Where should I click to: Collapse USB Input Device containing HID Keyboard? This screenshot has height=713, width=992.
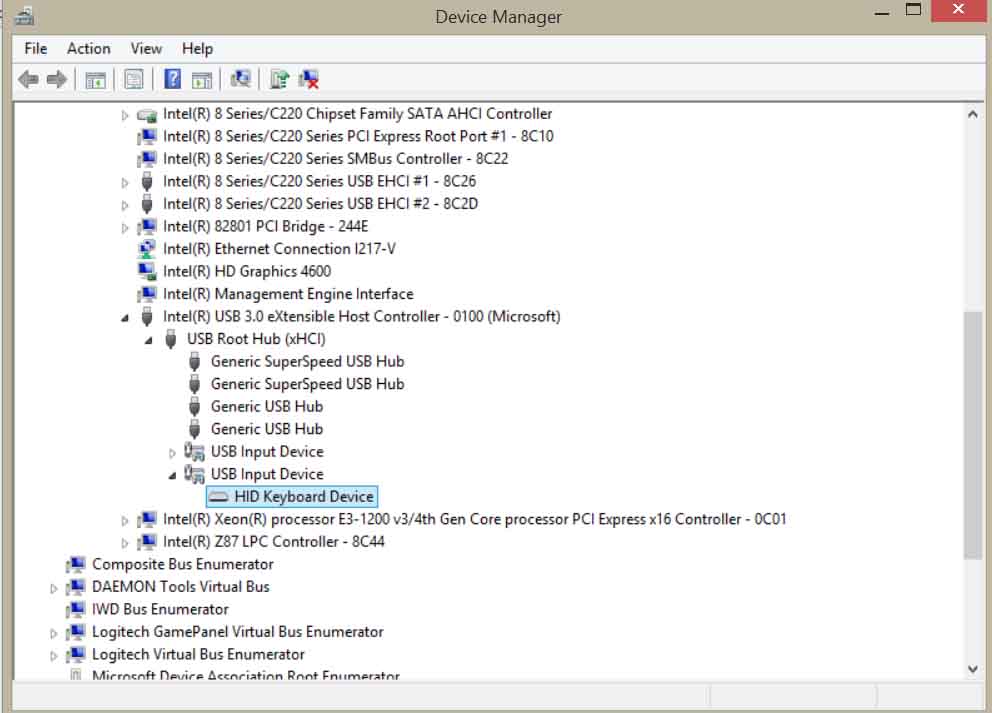point(172,476)
